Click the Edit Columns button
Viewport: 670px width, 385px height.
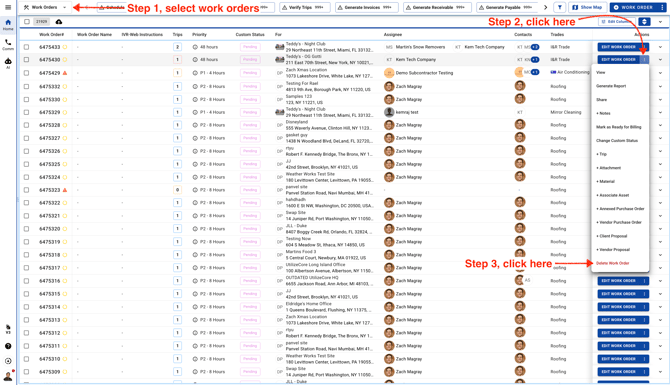(x=617, y=22)
